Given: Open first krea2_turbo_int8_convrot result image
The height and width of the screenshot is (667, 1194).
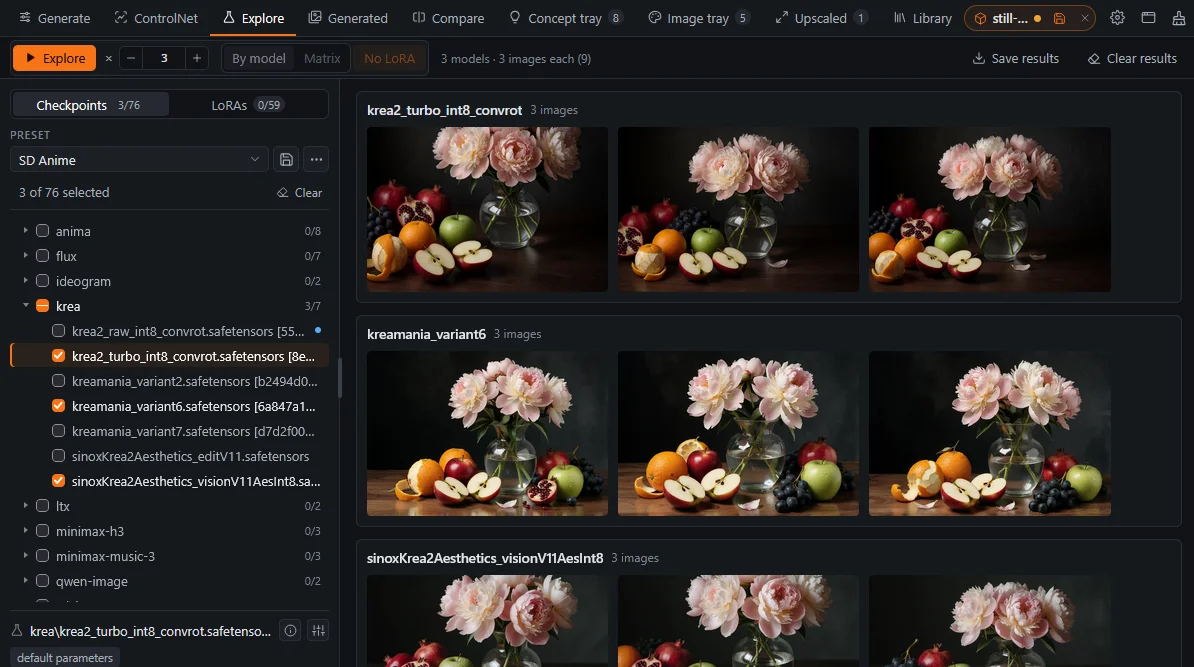Looking at the screenshot, I should point(487,209).
